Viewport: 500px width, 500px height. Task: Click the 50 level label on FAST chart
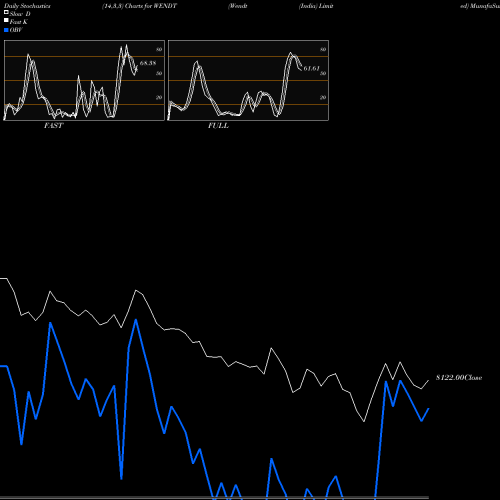pos(159,73)
